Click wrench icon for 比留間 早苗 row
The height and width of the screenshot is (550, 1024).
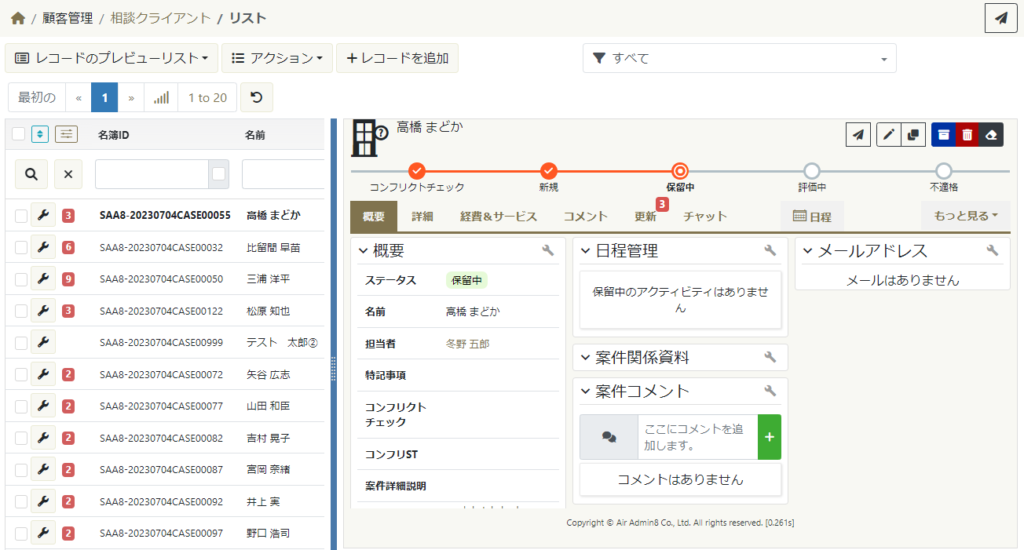43,247
